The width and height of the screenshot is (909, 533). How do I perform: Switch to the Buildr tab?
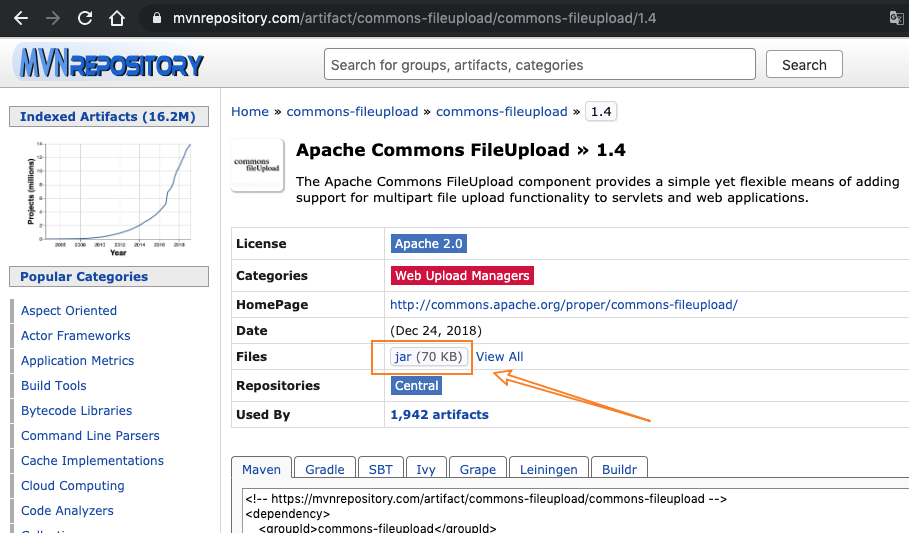(619, 469)
